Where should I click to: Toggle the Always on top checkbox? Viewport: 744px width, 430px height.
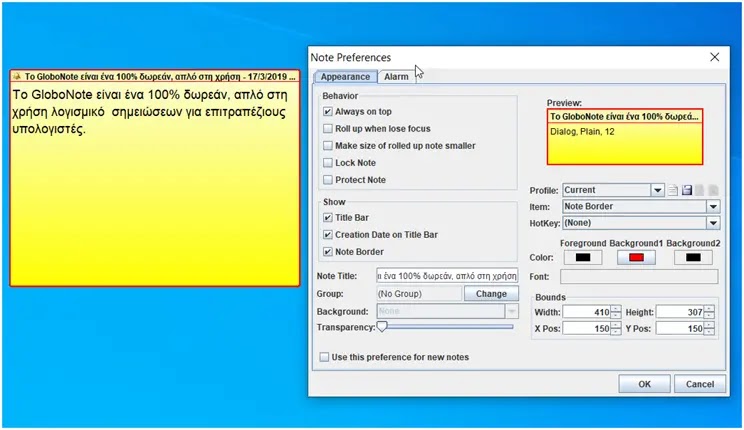coord(327,112)
